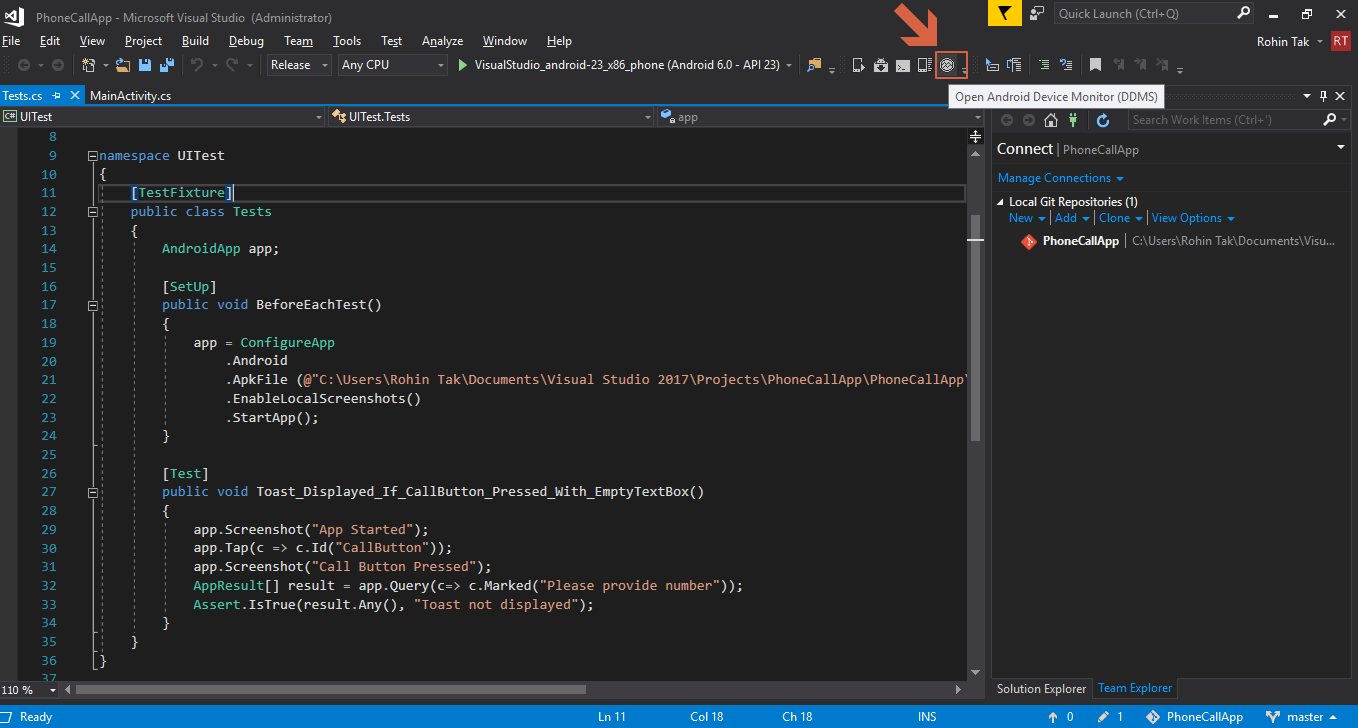Switch to the Solution Explorer tab
The height and width of the screenshot is (728, 1358).
(x=1041, y=689)
